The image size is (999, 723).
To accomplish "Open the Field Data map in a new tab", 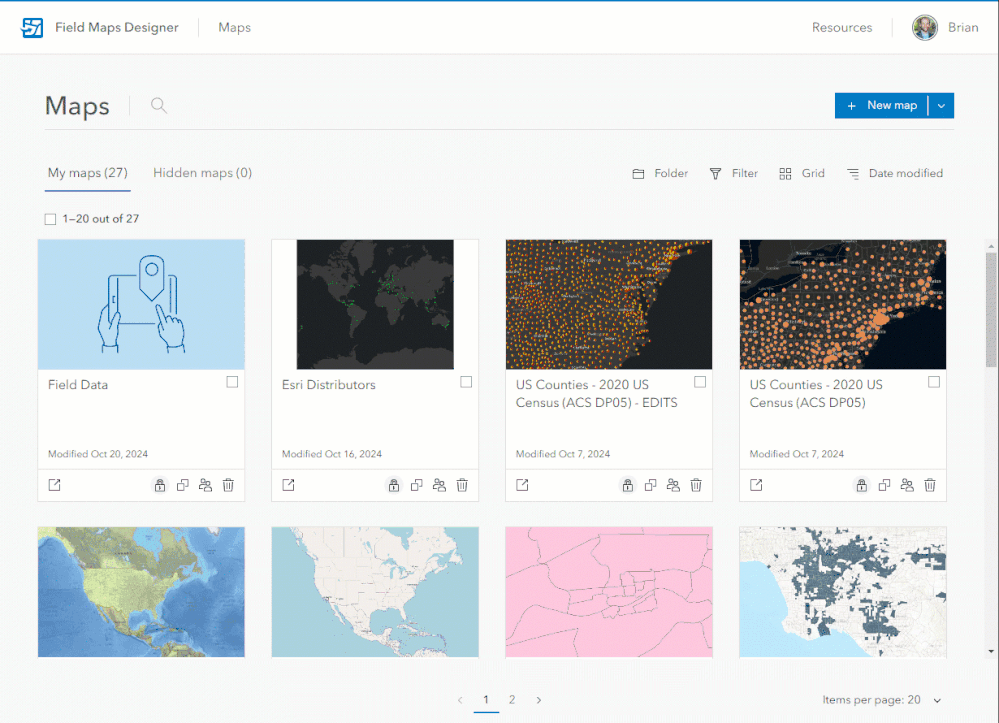I will point(54,485).
